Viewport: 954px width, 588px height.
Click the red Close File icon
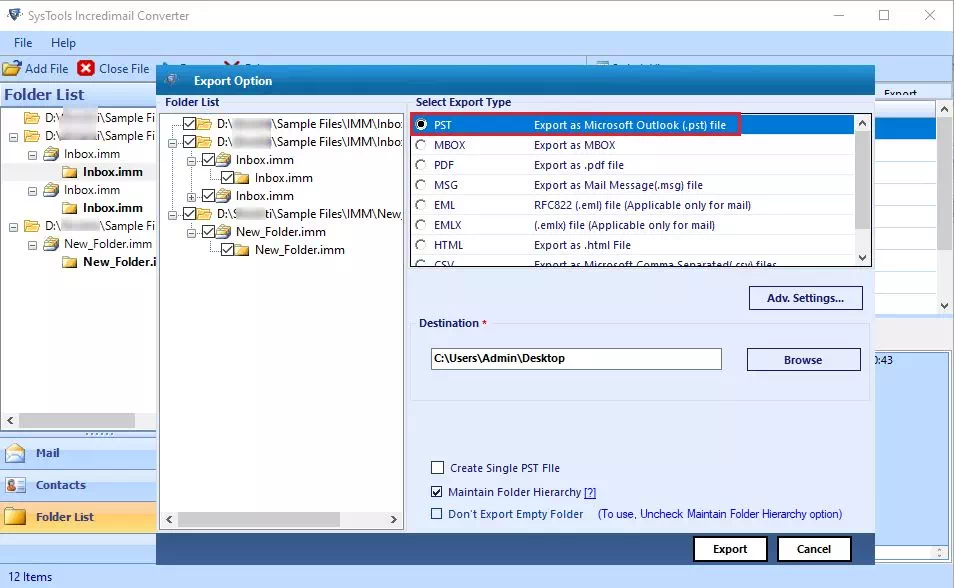click(x=86, y=68)
